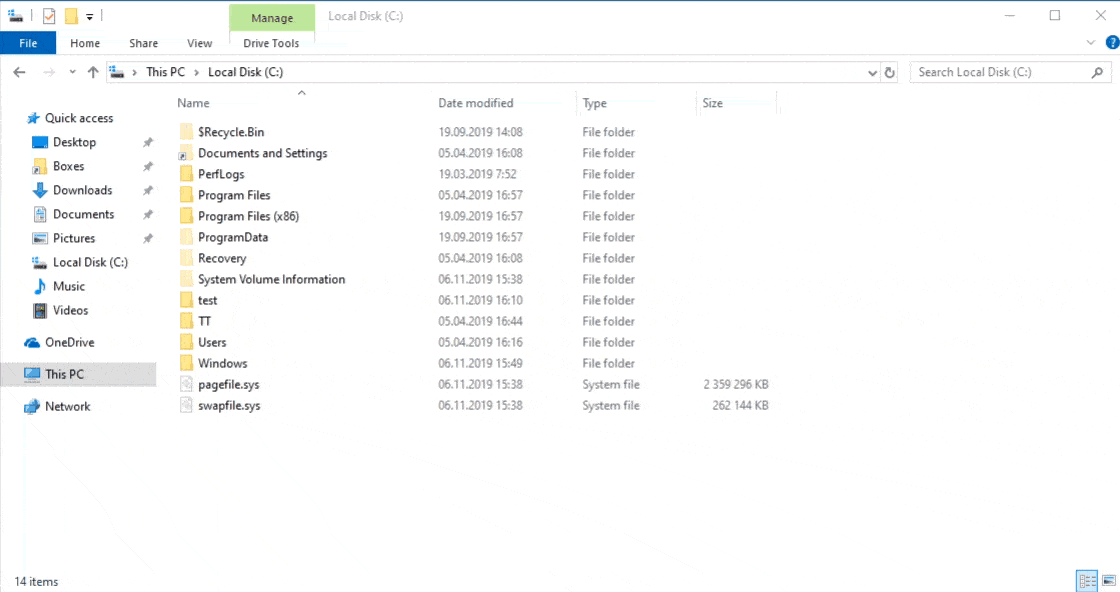
Task: Expand the ribbon with the chevron
Action: tap(1091, 43)
